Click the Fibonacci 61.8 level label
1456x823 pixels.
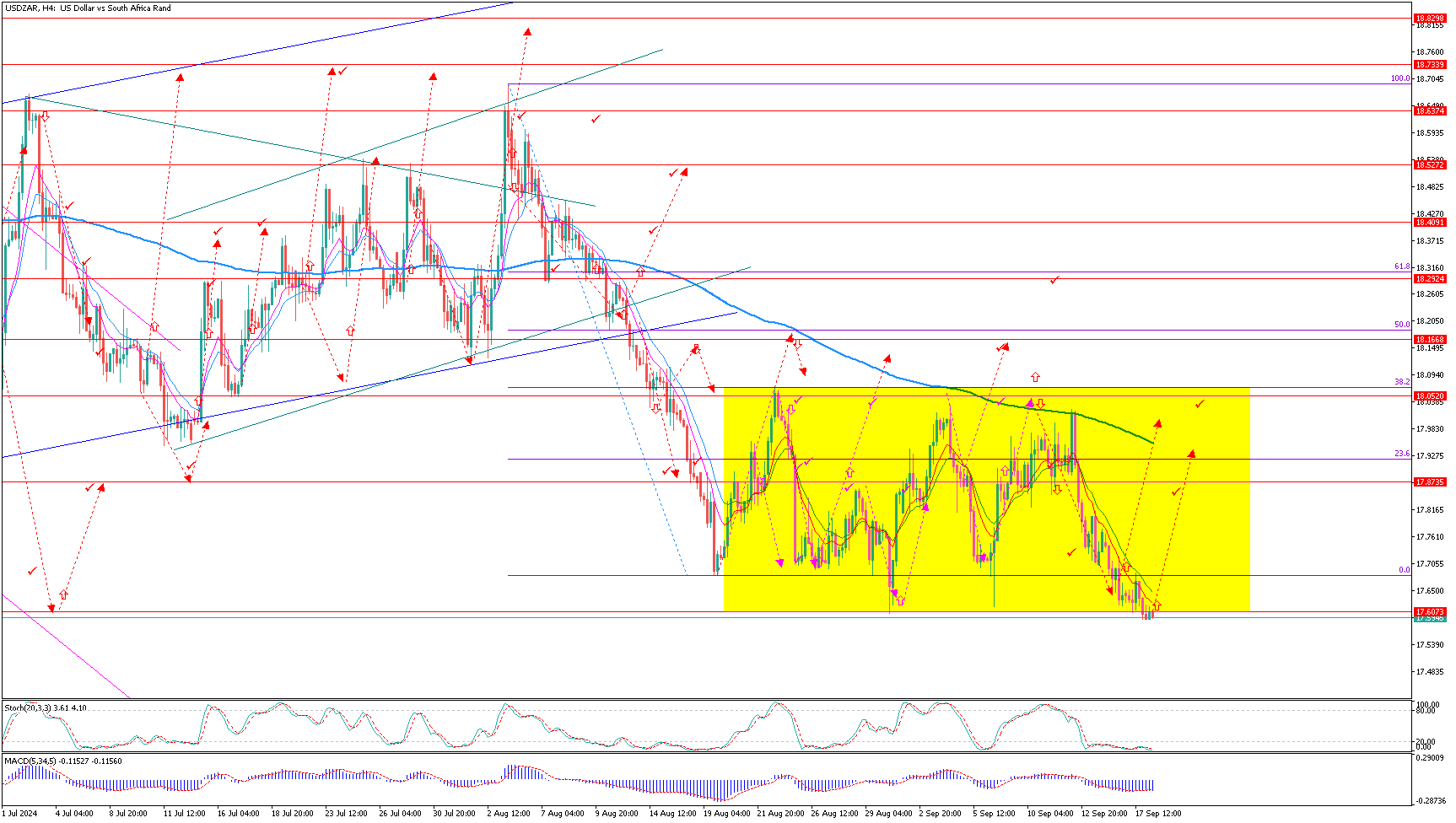(x=1402, y=266)
